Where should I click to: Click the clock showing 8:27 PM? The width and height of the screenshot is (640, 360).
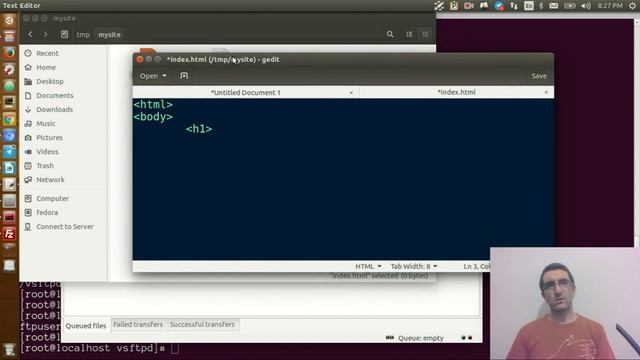(610, 6)
